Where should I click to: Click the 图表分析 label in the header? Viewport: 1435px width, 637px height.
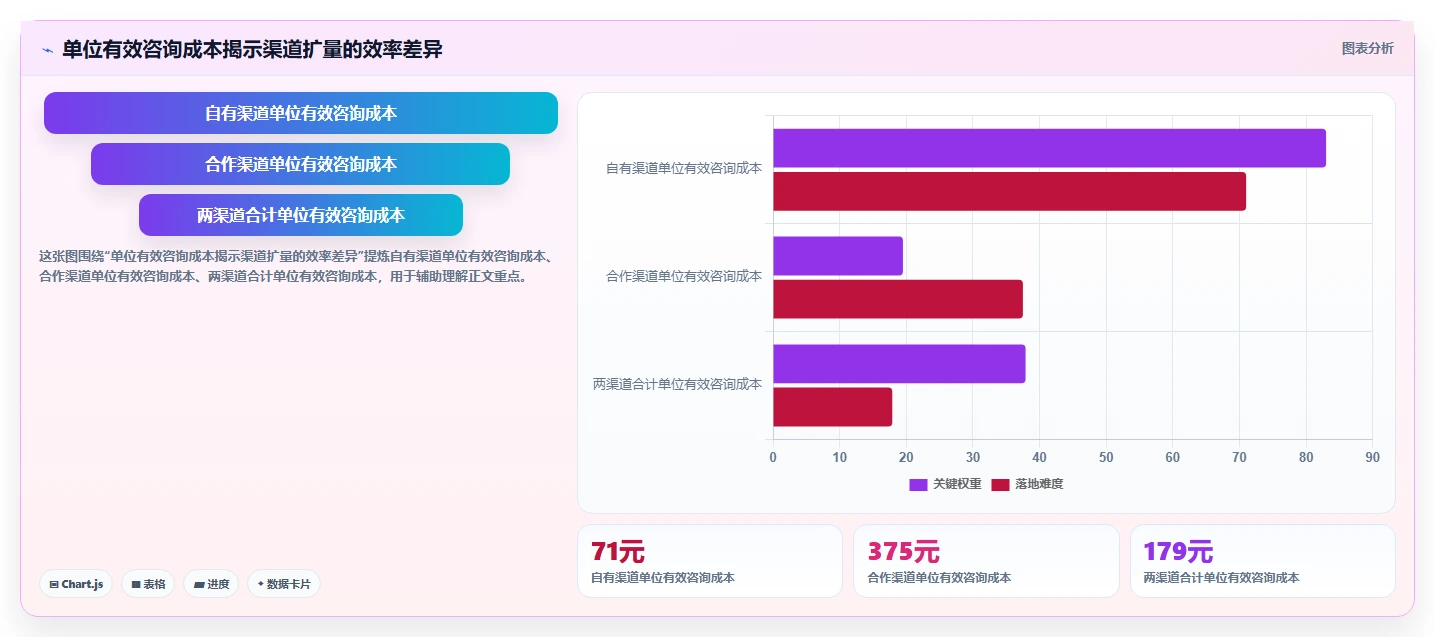[1367, 48]
